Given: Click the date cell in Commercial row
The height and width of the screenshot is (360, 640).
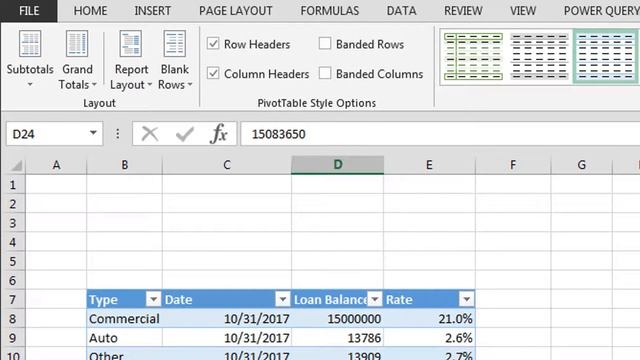Looking at the screenshot, I should (x=227, y=318).
